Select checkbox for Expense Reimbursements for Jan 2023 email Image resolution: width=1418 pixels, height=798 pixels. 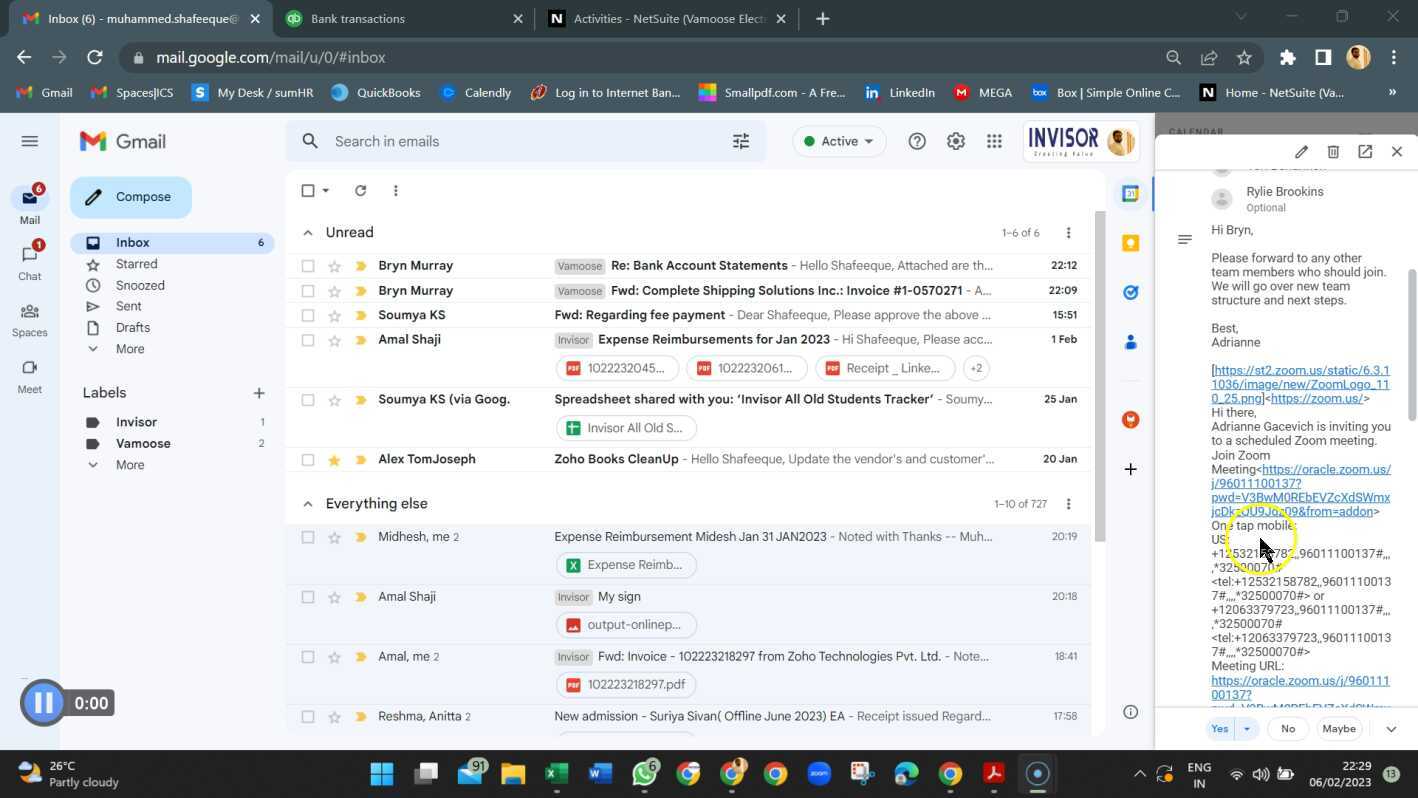tap(308, 340)
